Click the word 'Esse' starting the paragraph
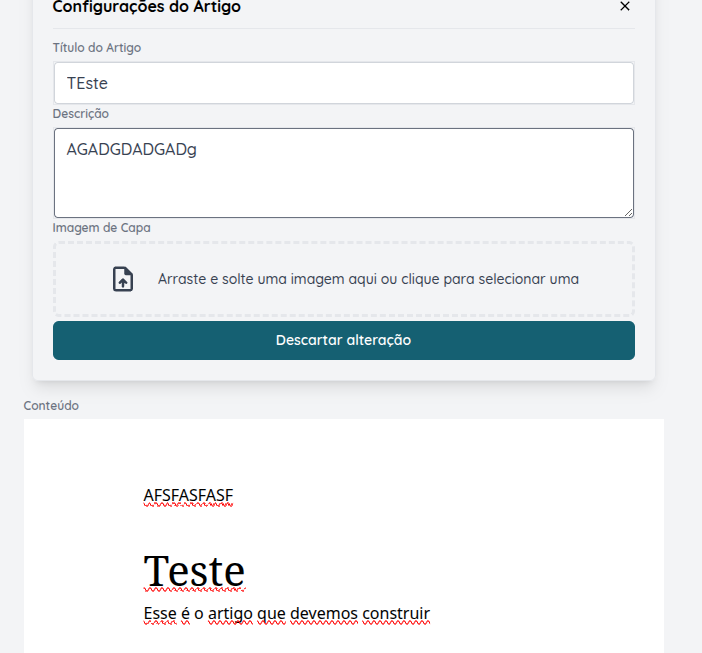The width and height of the screenshot is (702, 653). tap(160, 613)
